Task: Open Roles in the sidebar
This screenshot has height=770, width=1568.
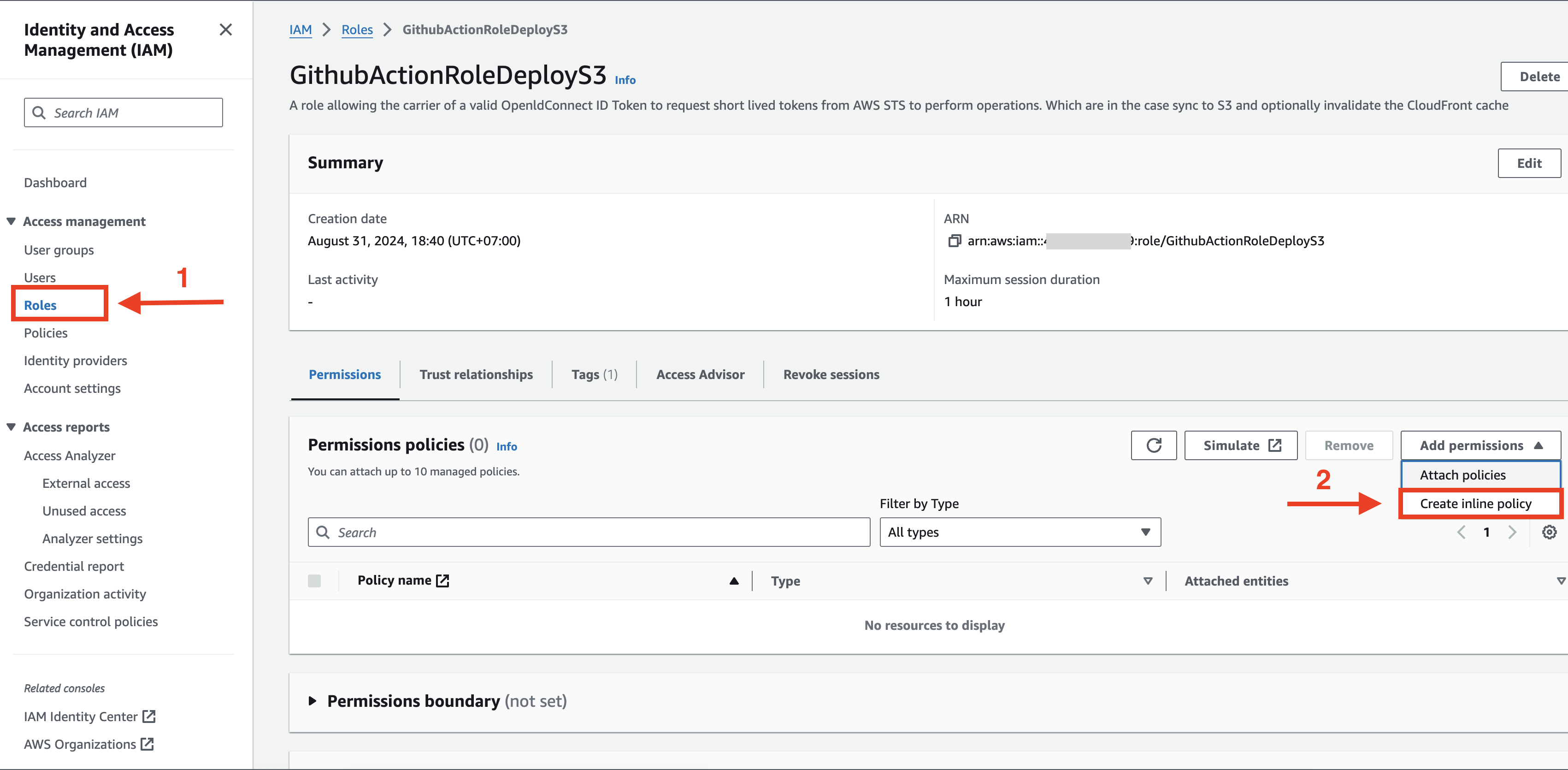Action: click(40, 306)
